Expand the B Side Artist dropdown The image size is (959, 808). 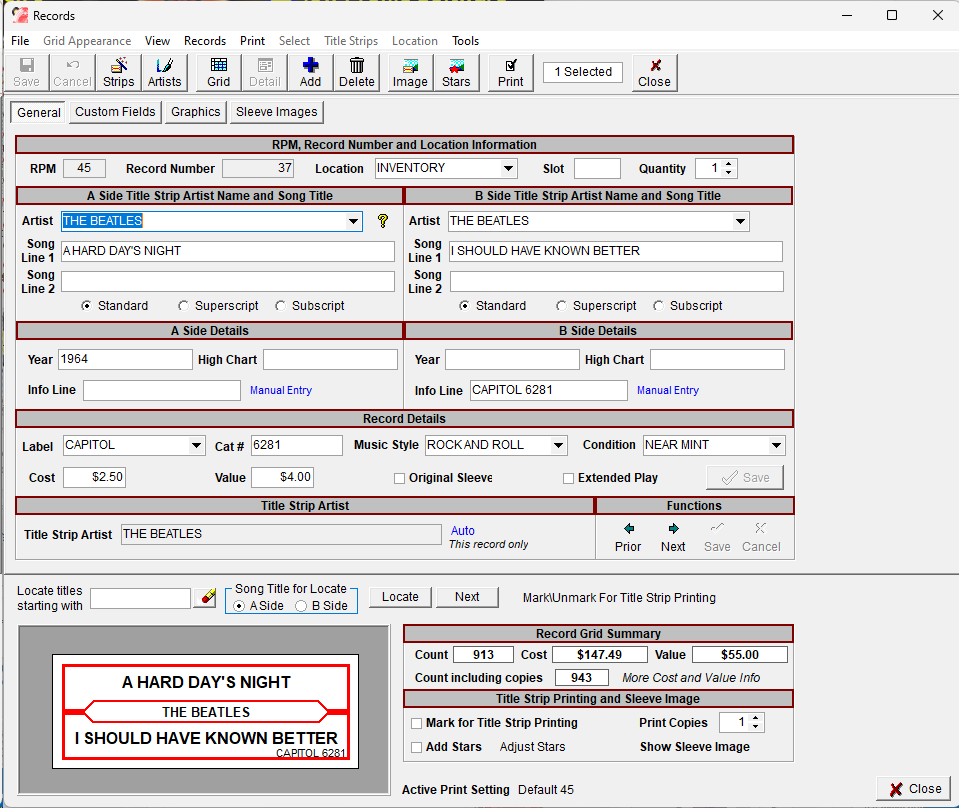(x=740, y=221)
